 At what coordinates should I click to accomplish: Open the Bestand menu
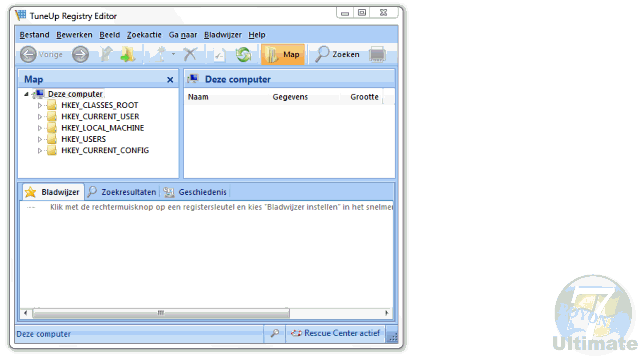34,35
